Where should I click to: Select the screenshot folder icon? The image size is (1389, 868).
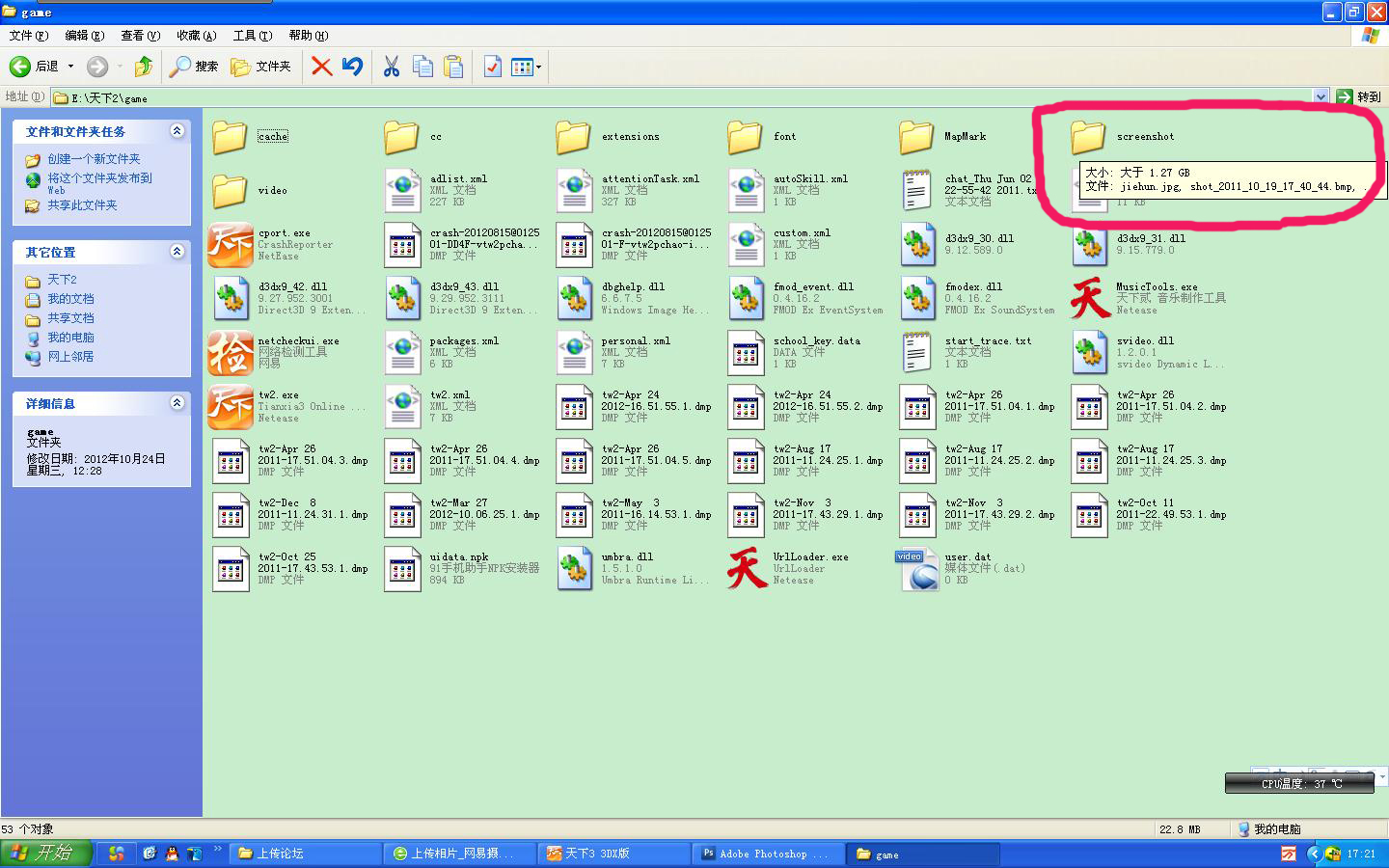[1088, 137]
